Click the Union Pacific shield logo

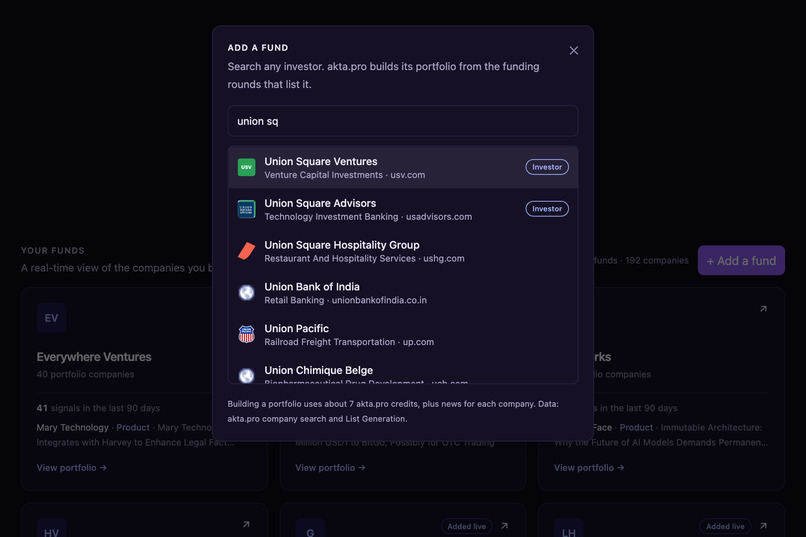tap(246, 334)
